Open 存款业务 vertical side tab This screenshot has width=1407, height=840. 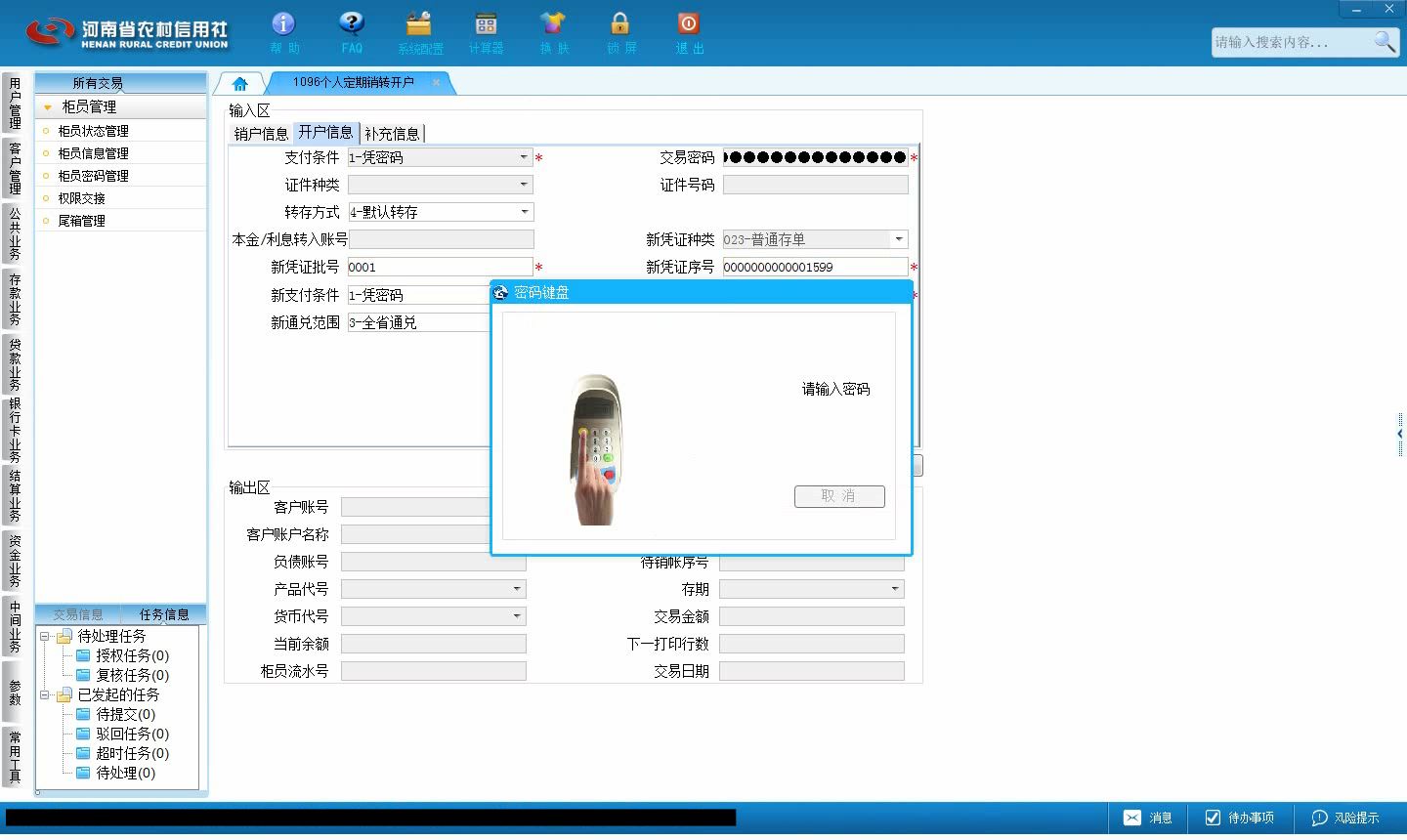coord(14,298)
